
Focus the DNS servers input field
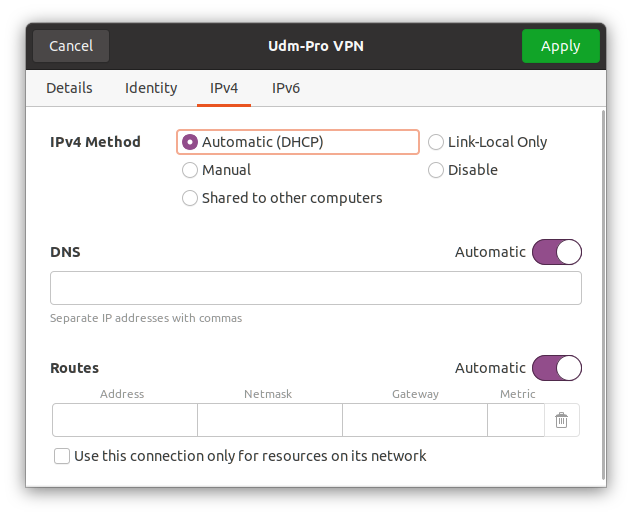(315, 288)
